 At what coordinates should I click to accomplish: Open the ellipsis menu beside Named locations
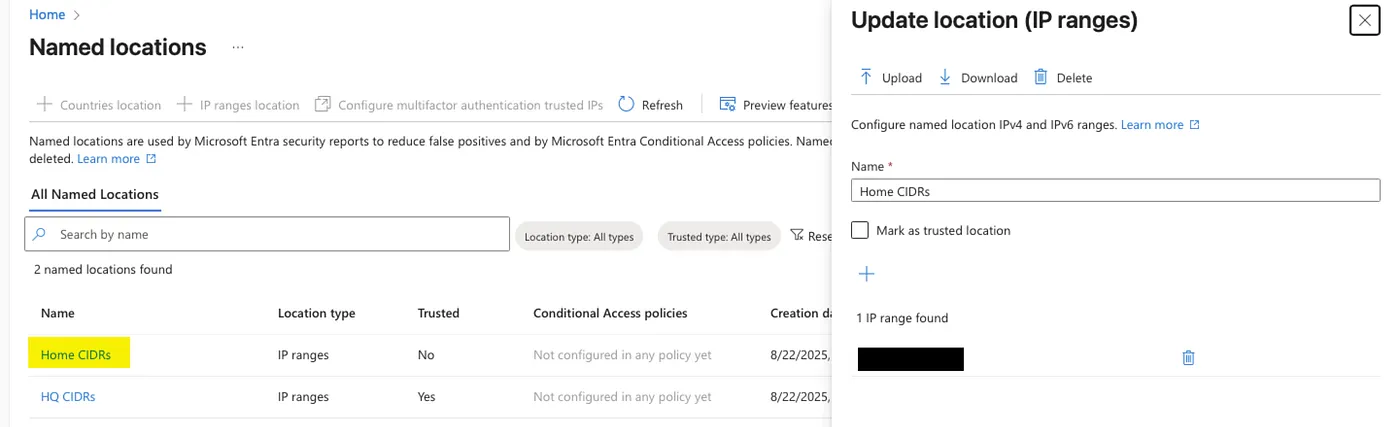pyautogui.click(x=238, y=47)
